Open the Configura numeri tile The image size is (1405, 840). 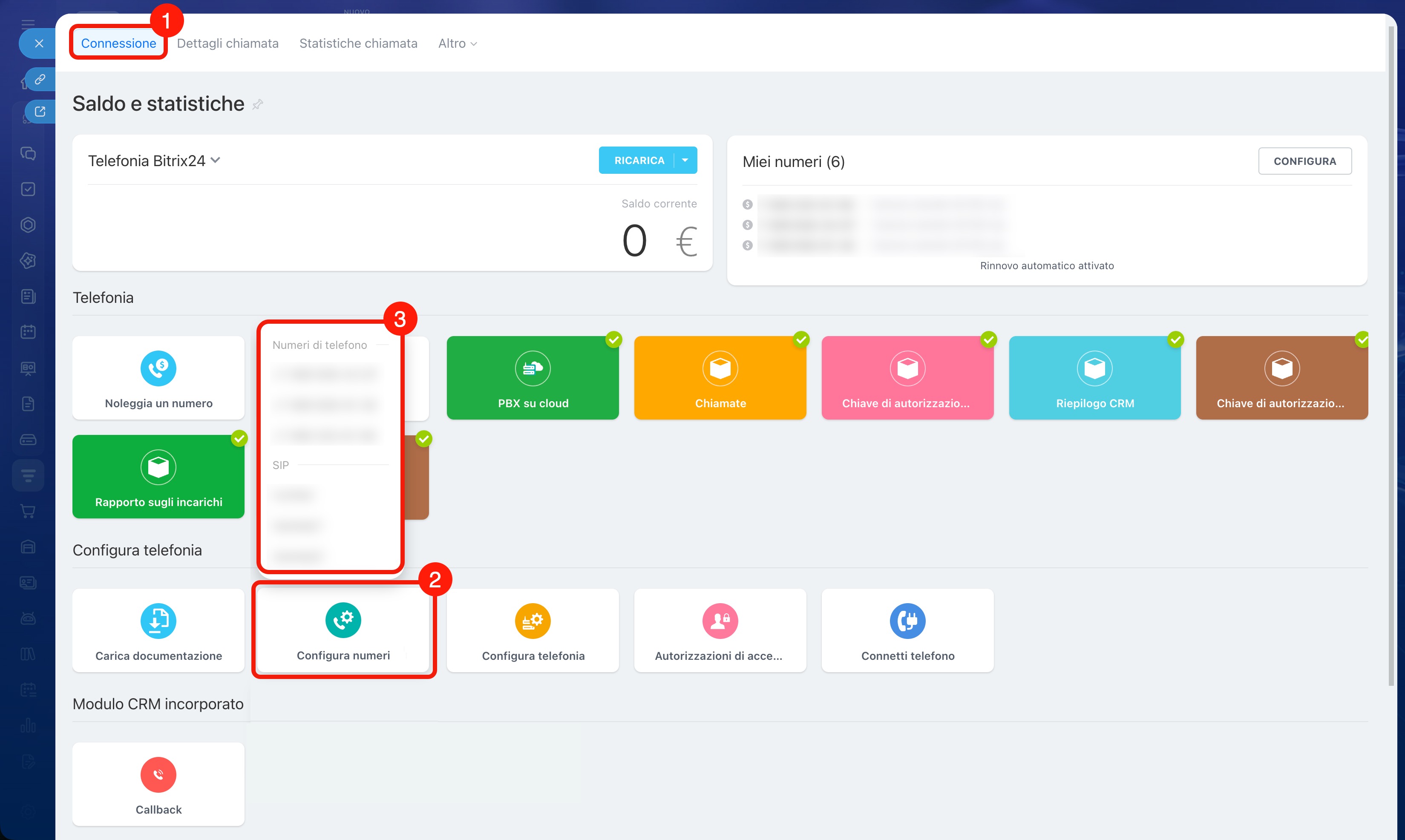tap(344, 630)
